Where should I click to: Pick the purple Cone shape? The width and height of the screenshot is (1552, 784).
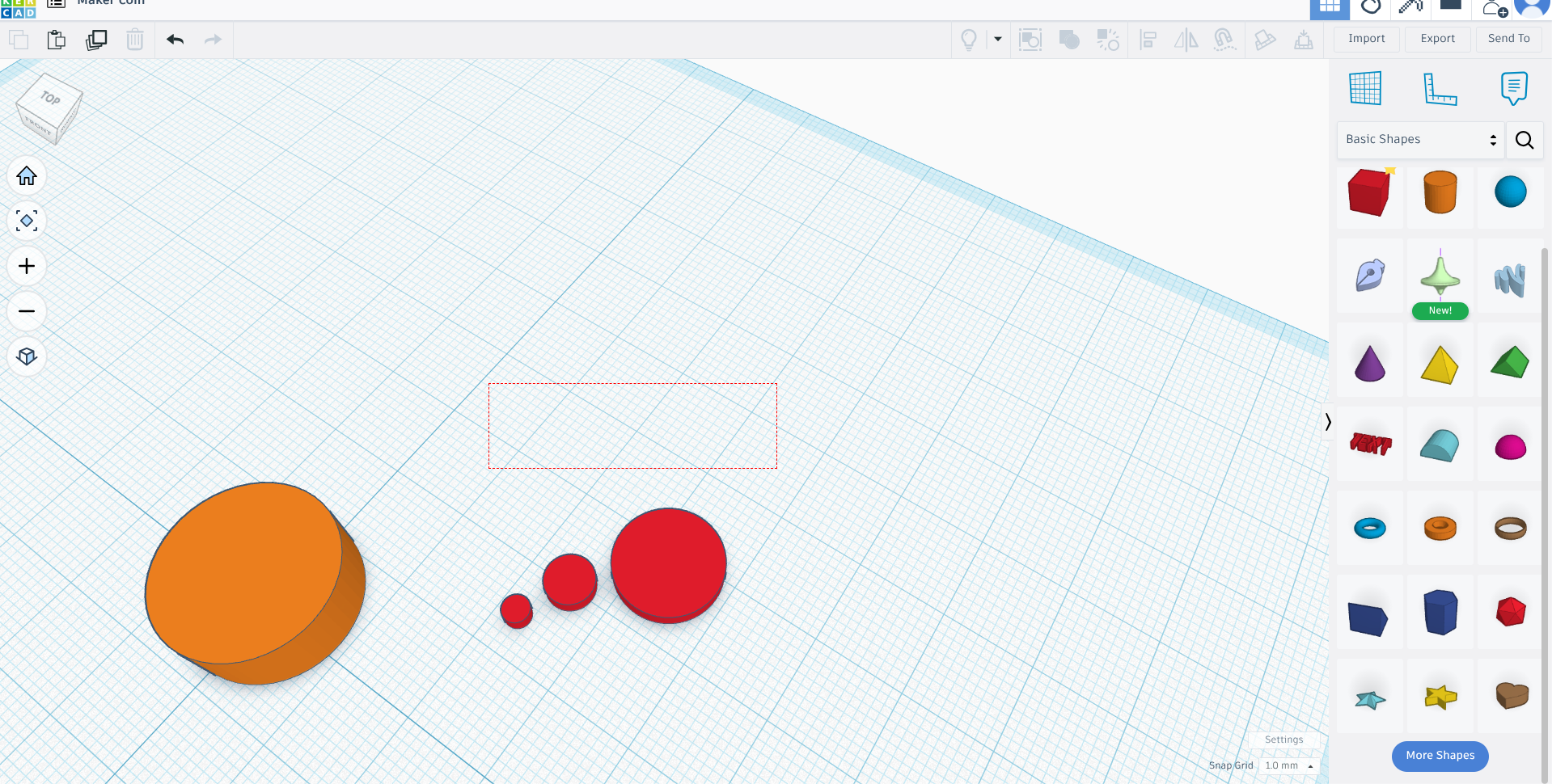coord(1369,363)
